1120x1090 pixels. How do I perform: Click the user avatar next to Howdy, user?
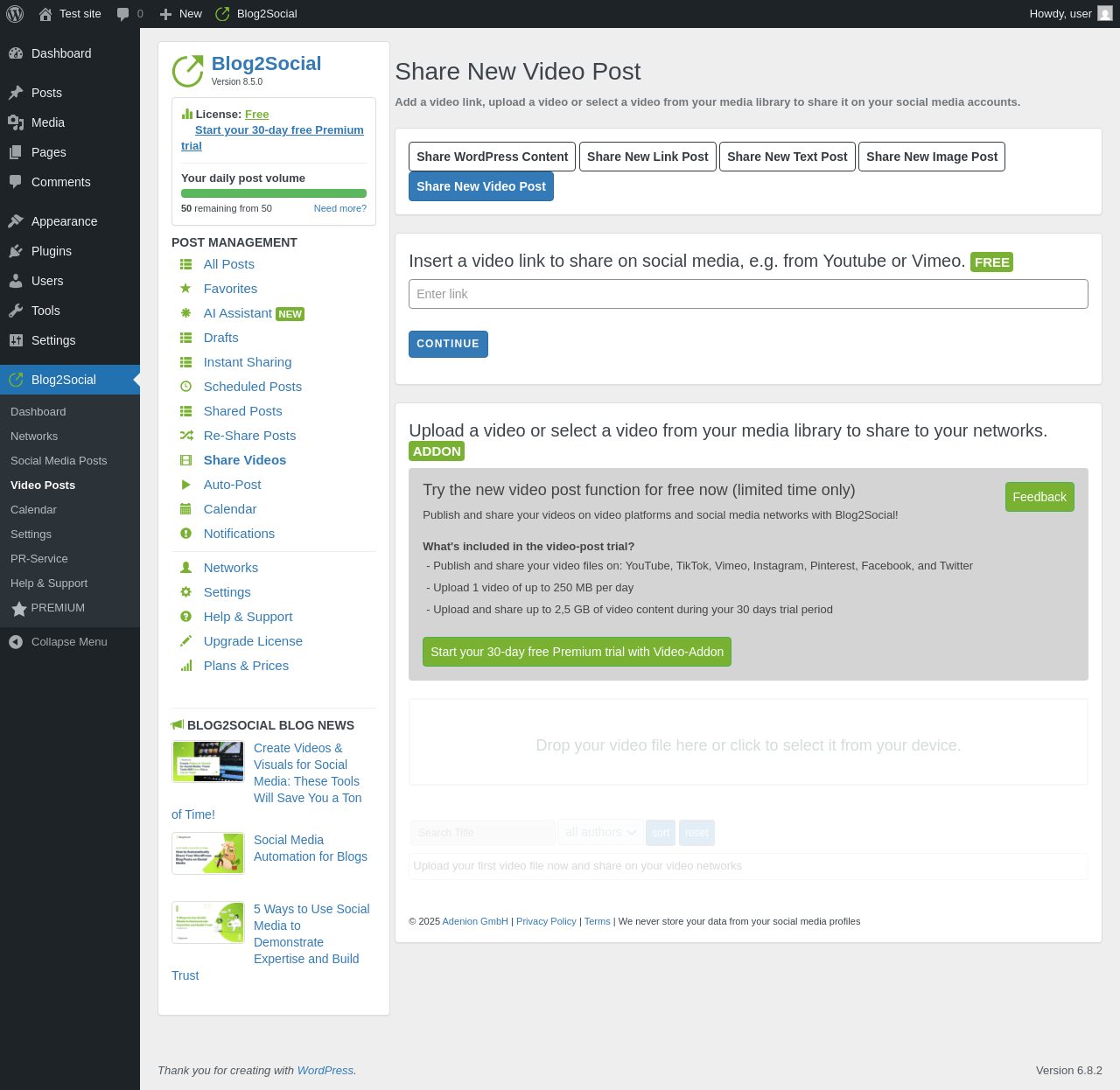click(1105, 14)
